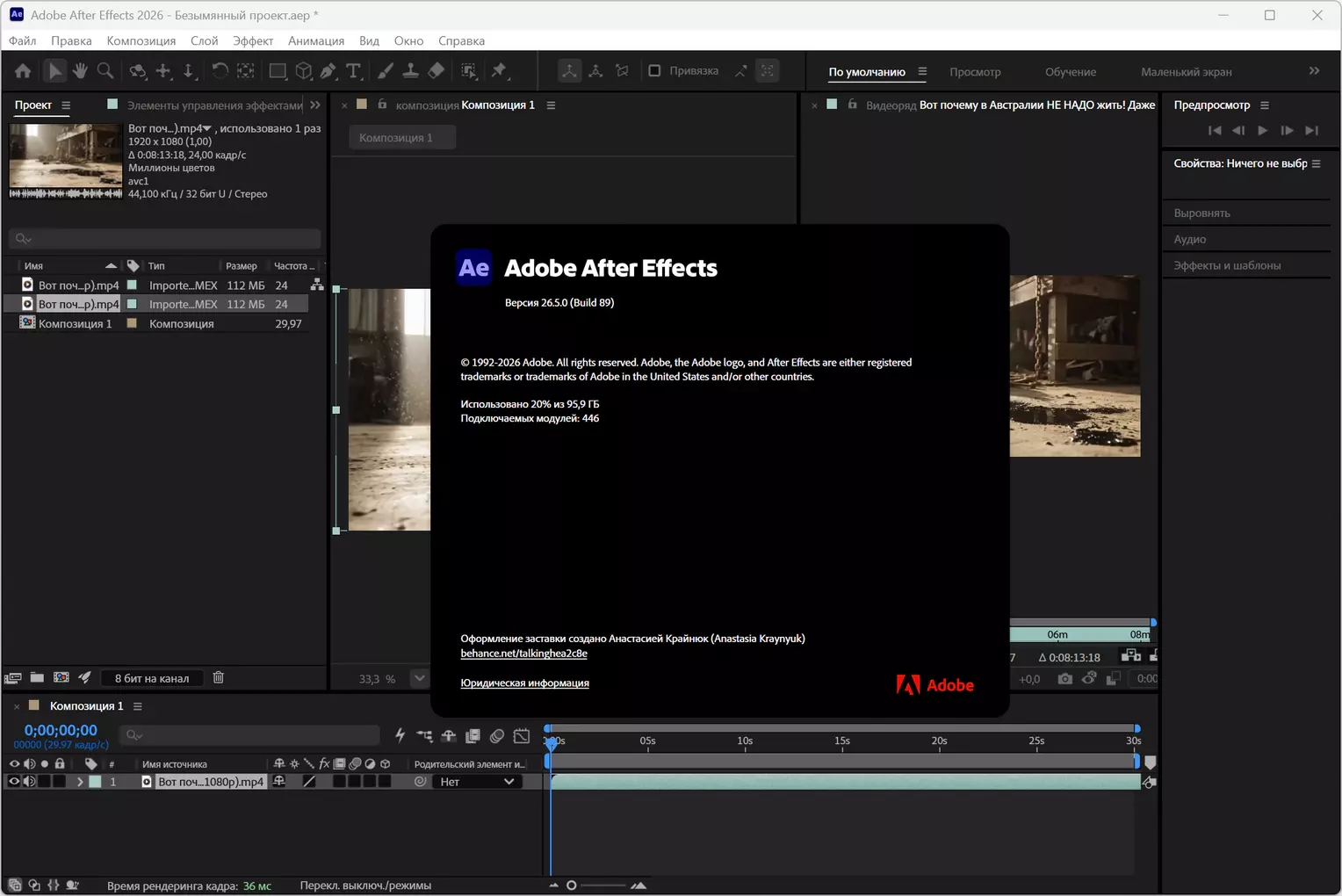
Task: Select the Puppet Pin tool
Action: pos(499,71)
